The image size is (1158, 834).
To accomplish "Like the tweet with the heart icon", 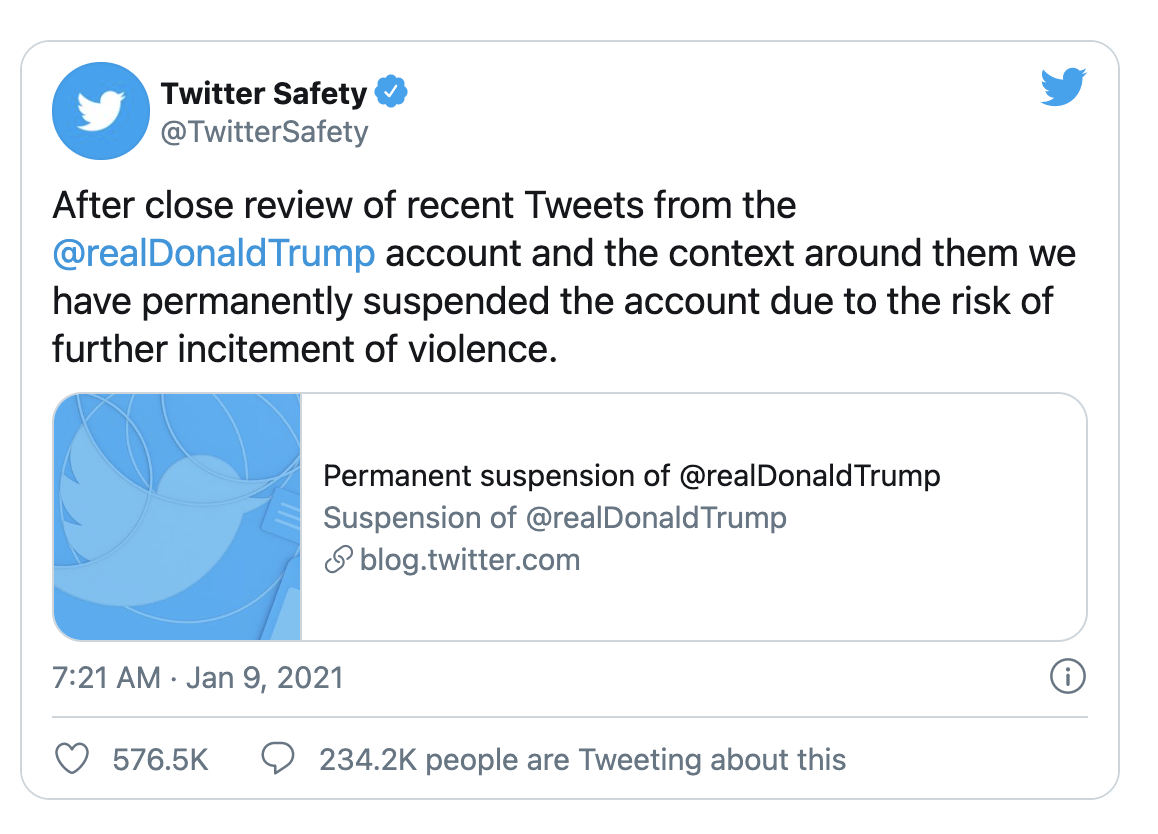I will tap(71, 759).
